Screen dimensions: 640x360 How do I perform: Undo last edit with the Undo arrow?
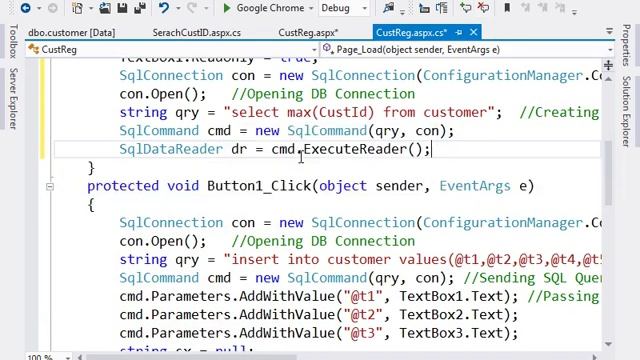tap(164, 8)
